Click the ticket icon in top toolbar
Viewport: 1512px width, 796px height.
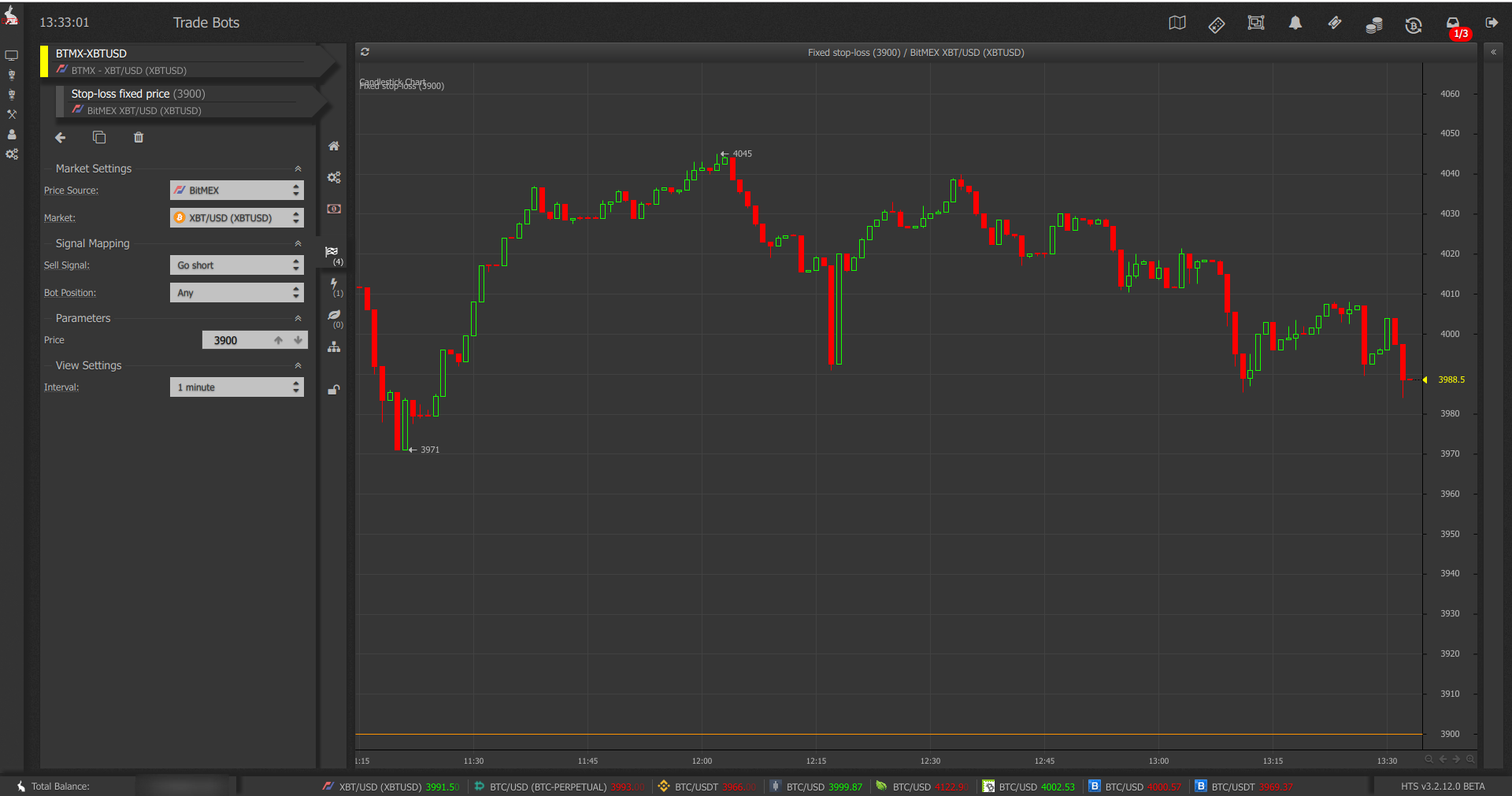coord(1334,23)
